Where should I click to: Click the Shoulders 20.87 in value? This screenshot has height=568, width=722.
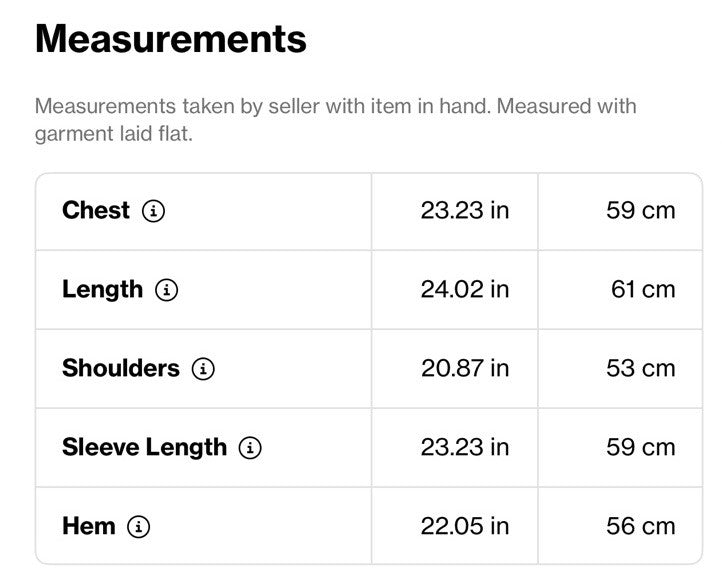pyautogui.click(x=465, y=368)
